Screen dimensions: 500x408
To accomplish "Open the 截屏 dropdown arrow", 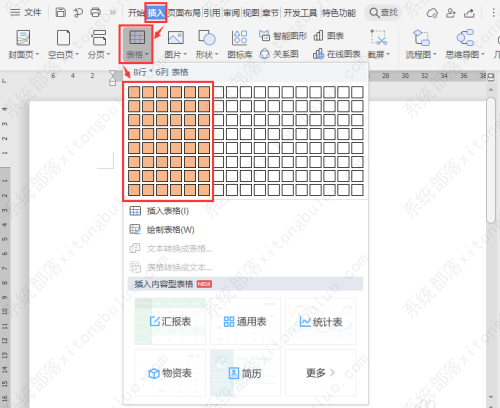I will (x=388, y=54).
